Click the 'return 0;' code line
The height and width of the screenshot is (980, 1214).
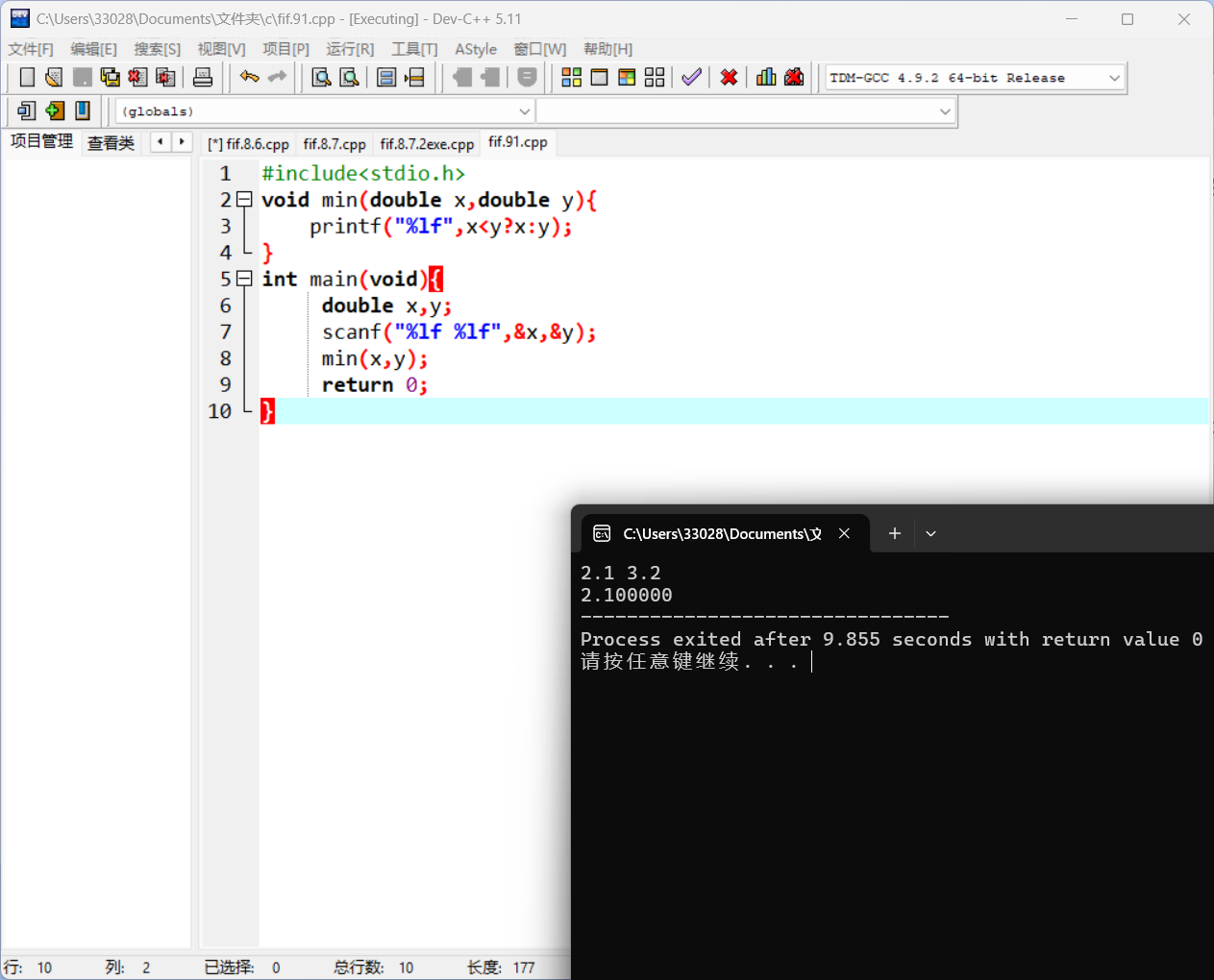tap(375, 384)
